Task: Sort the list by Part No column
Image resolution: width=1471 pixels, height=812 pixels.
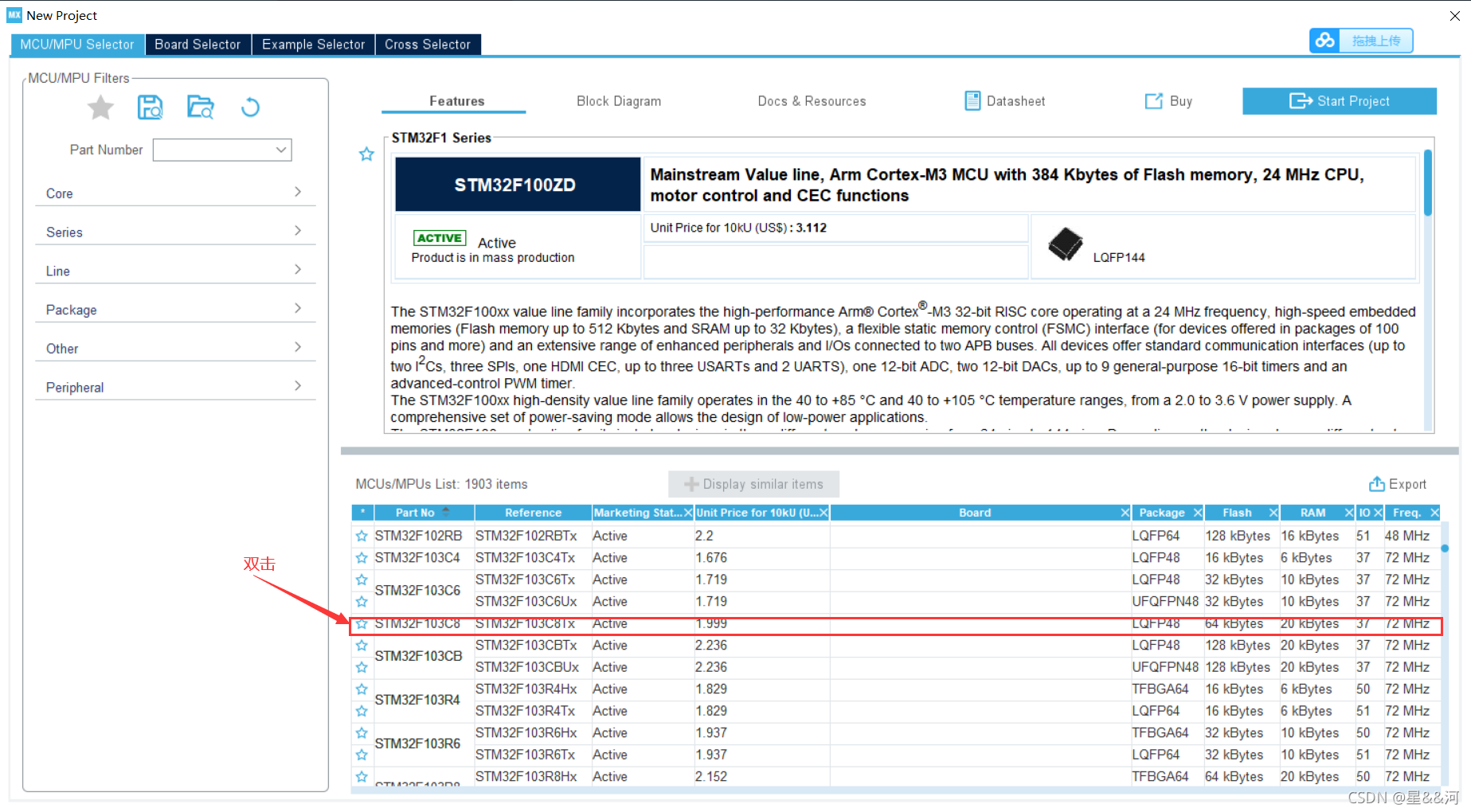Action: (424, 513)
